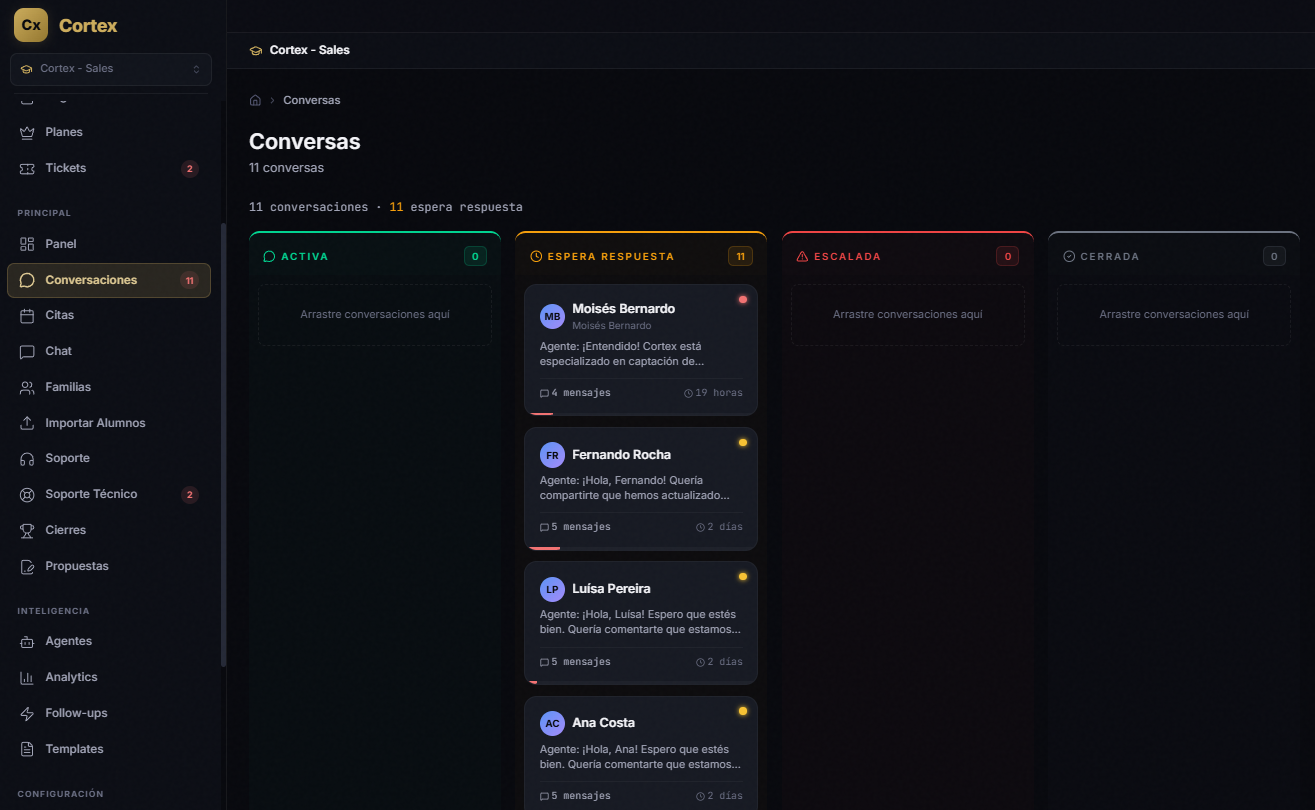Click the red status dot on Moisés Bernardo
This screenshot has width=1315, height=810.
click(743, 299)
